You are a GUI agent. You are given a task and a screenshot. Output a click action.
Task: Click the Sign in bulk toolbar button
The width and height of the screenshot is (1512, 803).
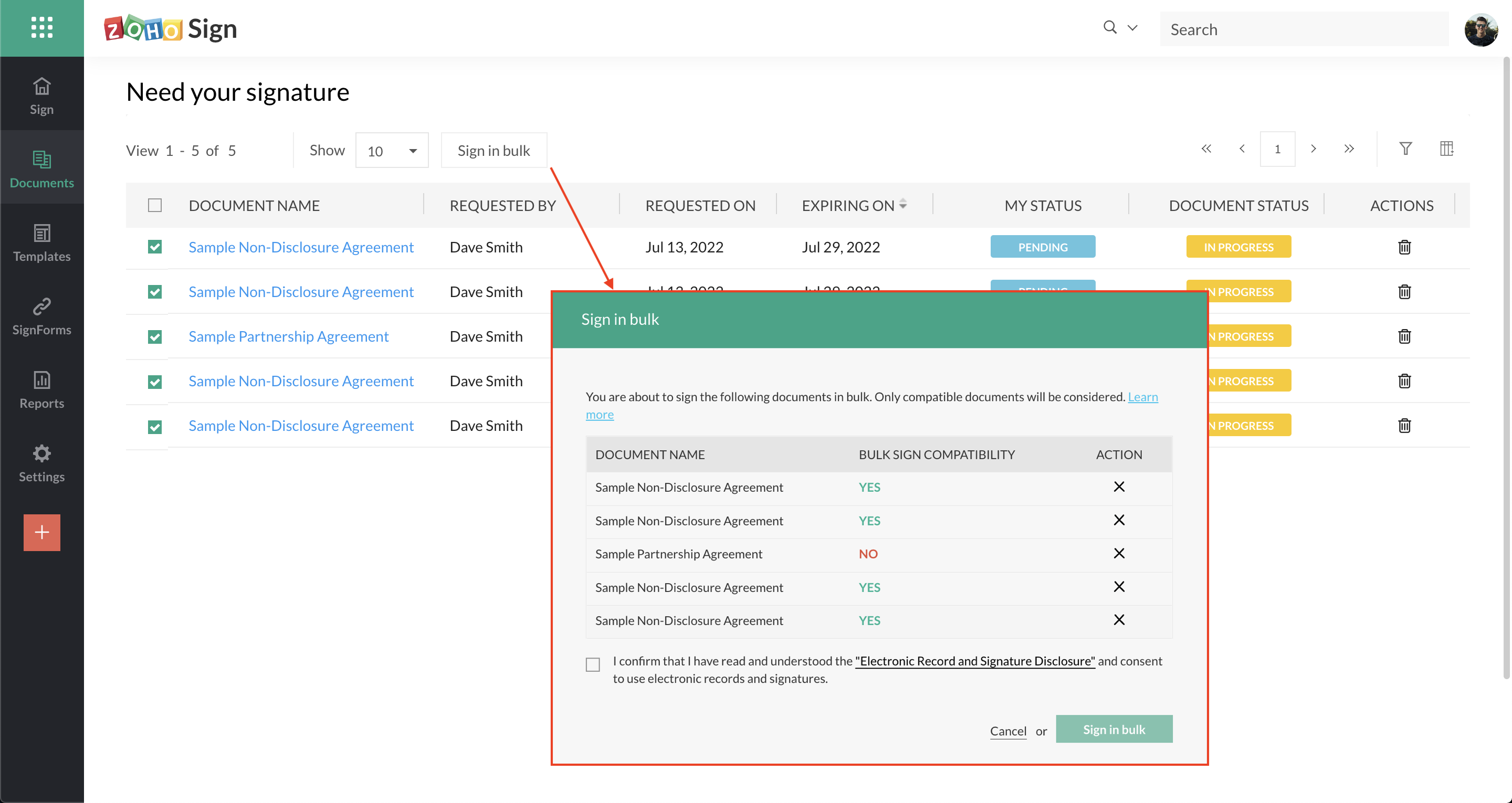pyautogui.click(x=493, y=151)
